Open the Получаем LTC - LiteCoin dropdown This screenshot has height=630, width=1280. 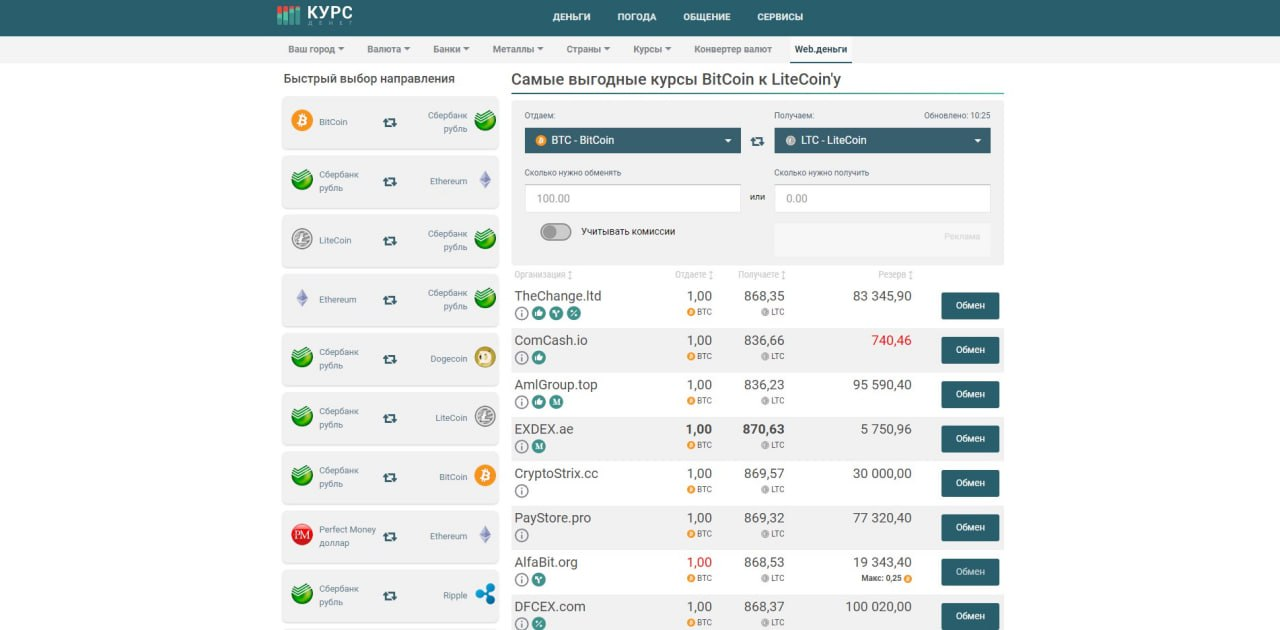pyautogui.click(x=882, y=140)
